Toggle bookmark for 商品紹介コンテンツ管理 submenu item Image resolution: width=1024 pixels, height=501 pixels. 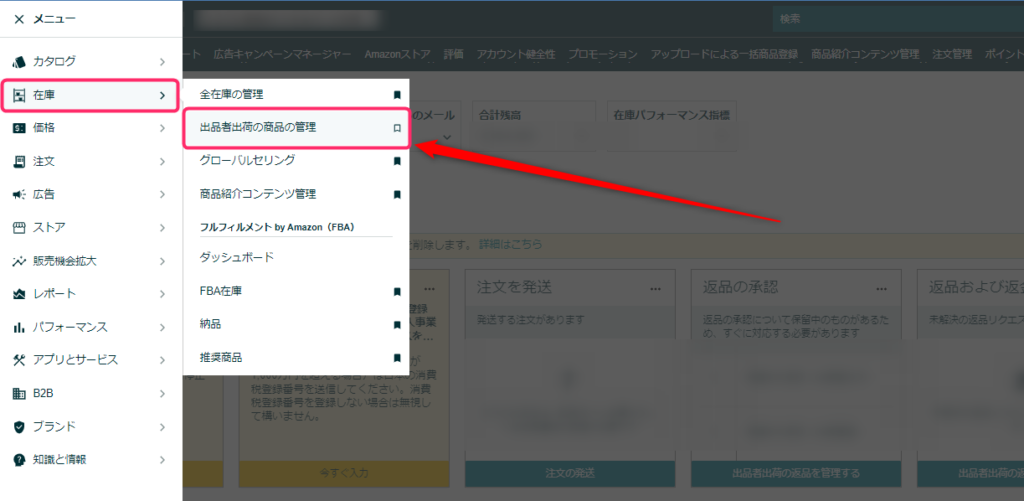[396, 195]
